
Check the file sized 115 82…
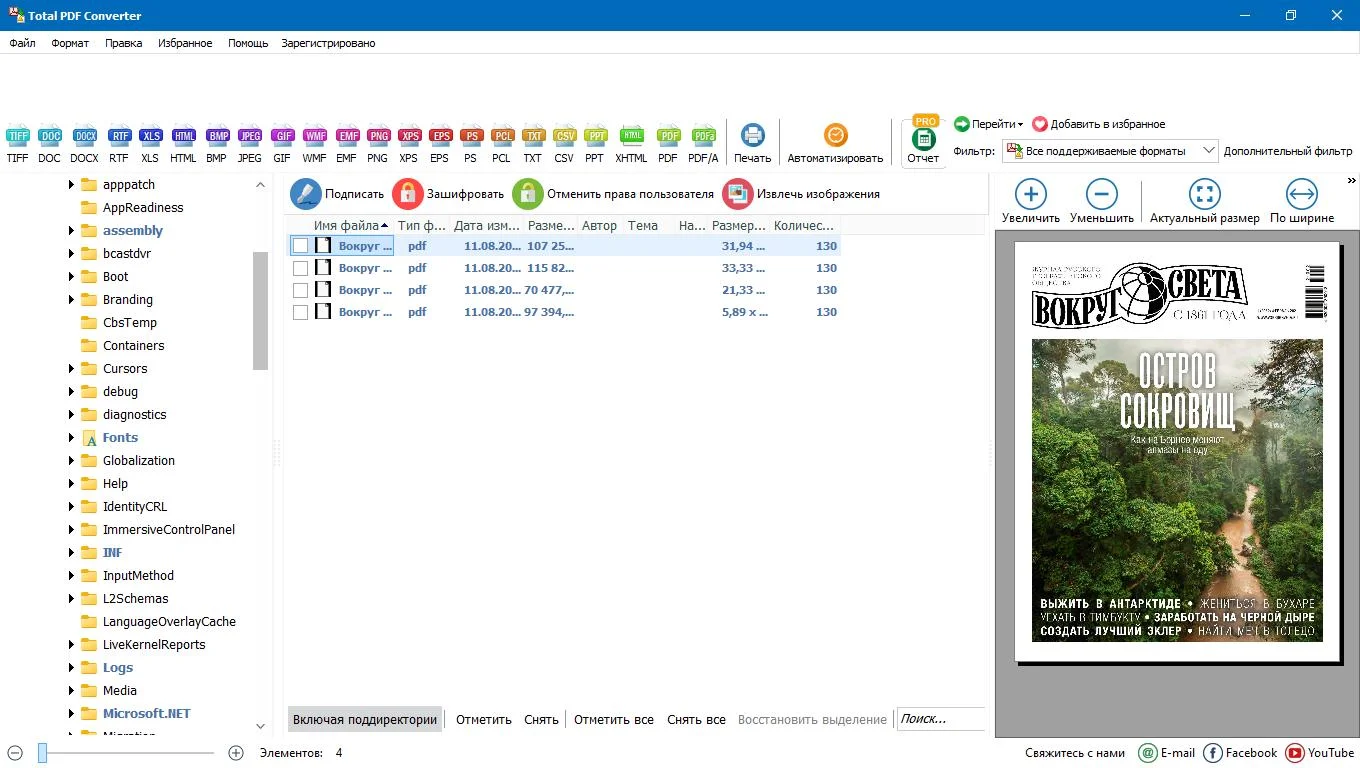(300, 268)
